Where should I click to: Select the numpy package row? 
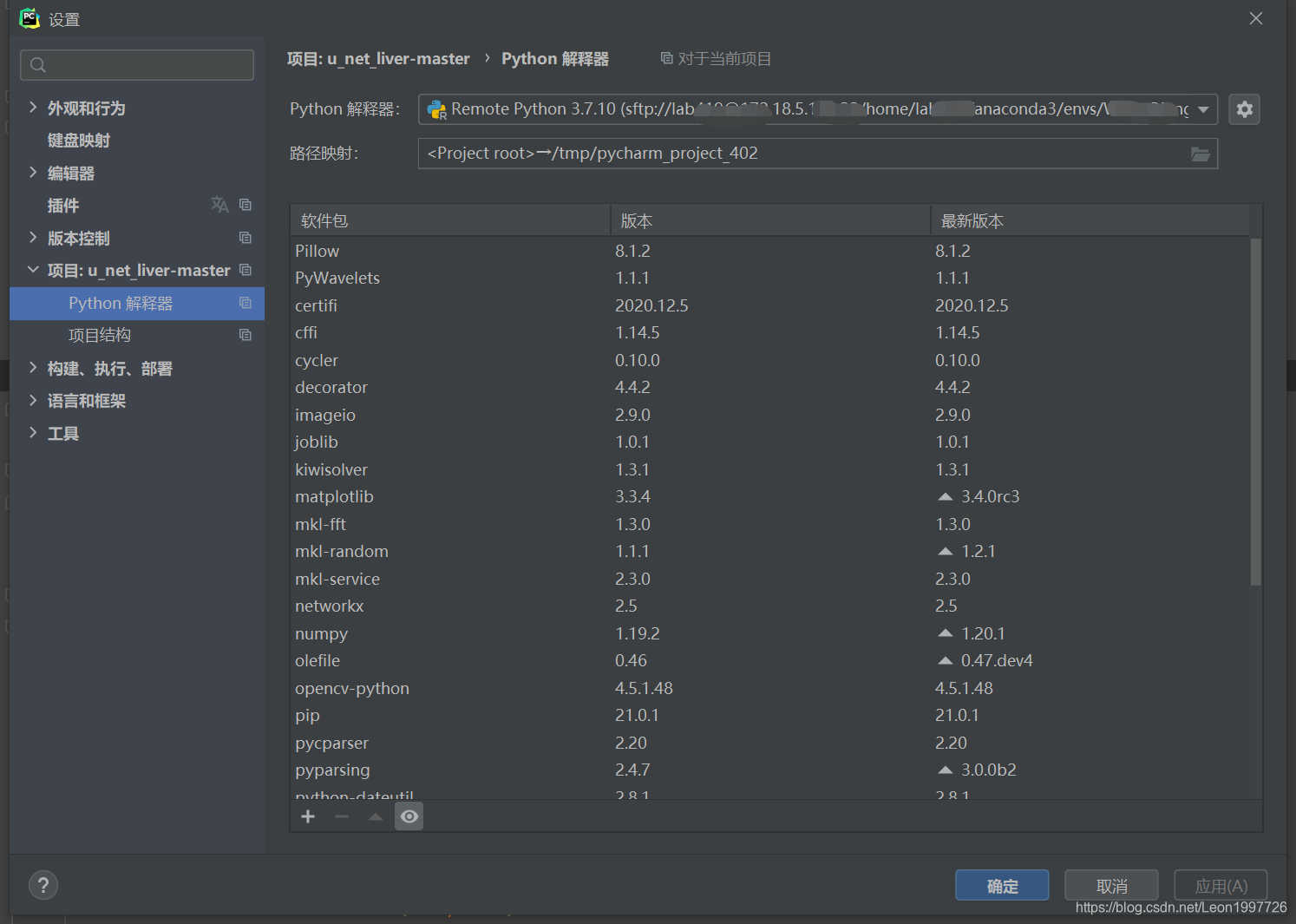tap(770, 633)
